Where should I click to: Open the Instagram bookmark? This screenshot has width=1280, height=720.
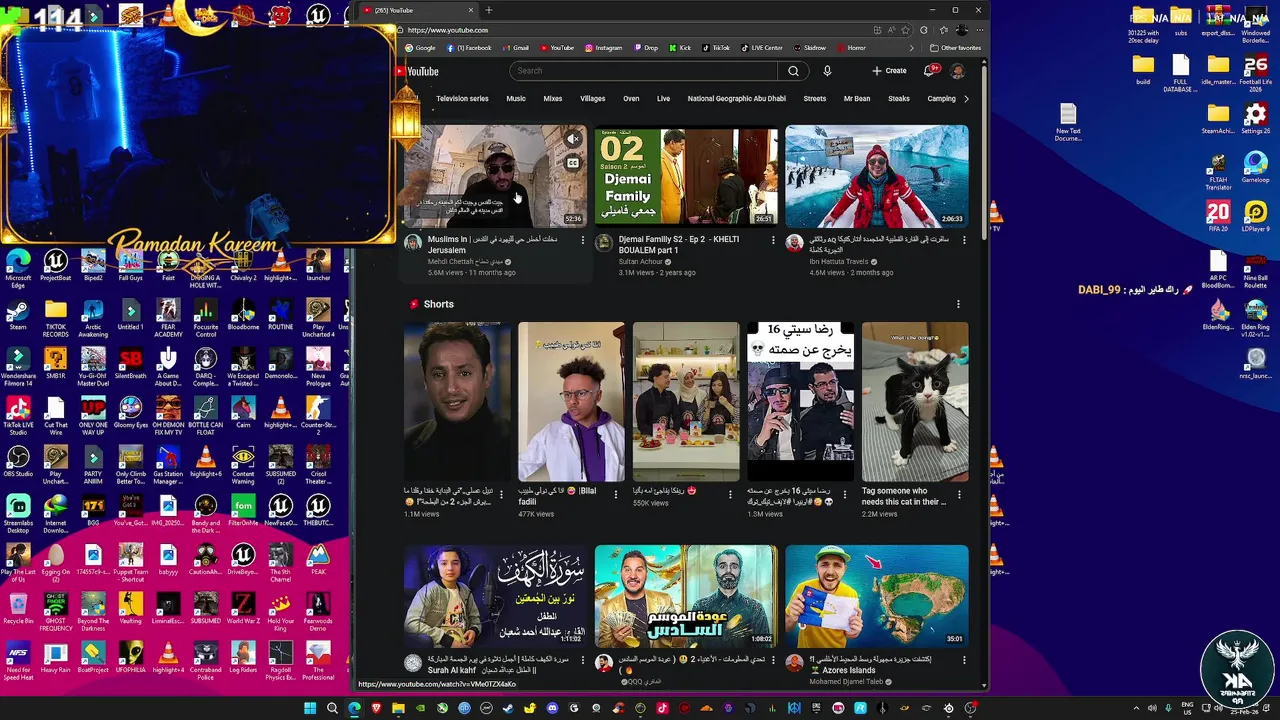pos(604,48)
